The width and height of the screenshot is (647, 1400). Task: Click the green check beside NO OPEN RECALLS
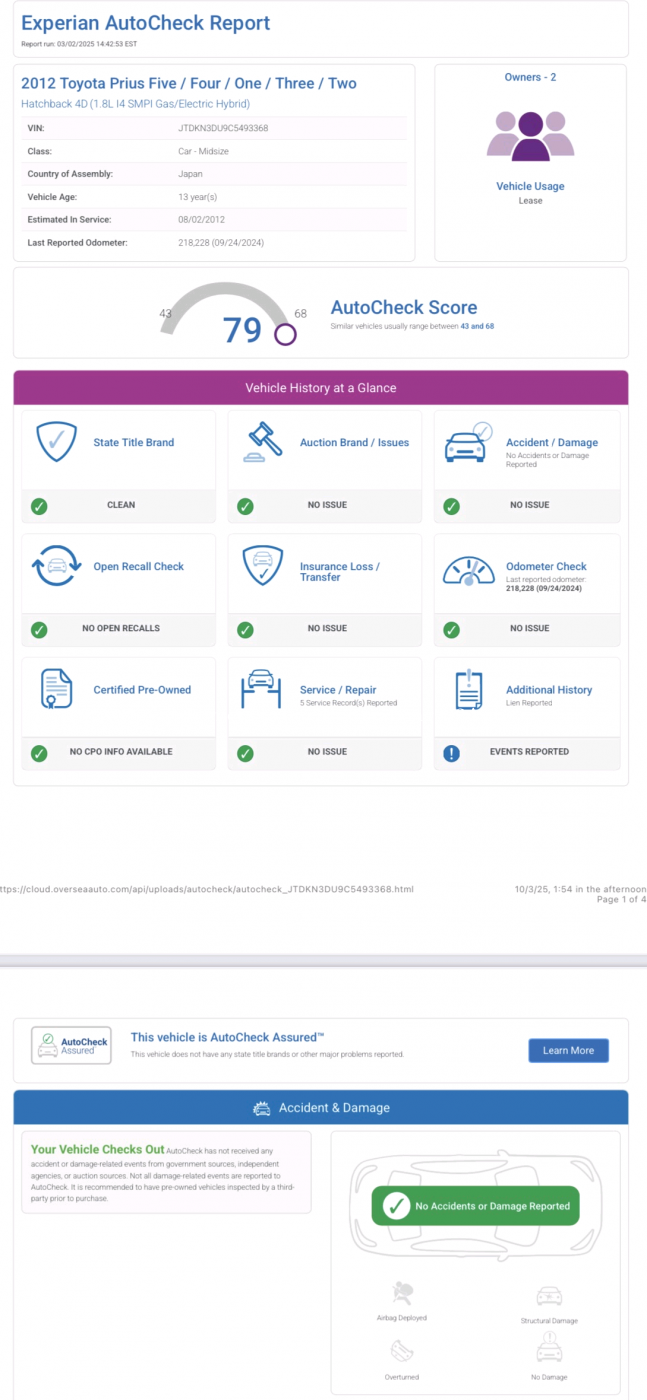coord(39,630)
